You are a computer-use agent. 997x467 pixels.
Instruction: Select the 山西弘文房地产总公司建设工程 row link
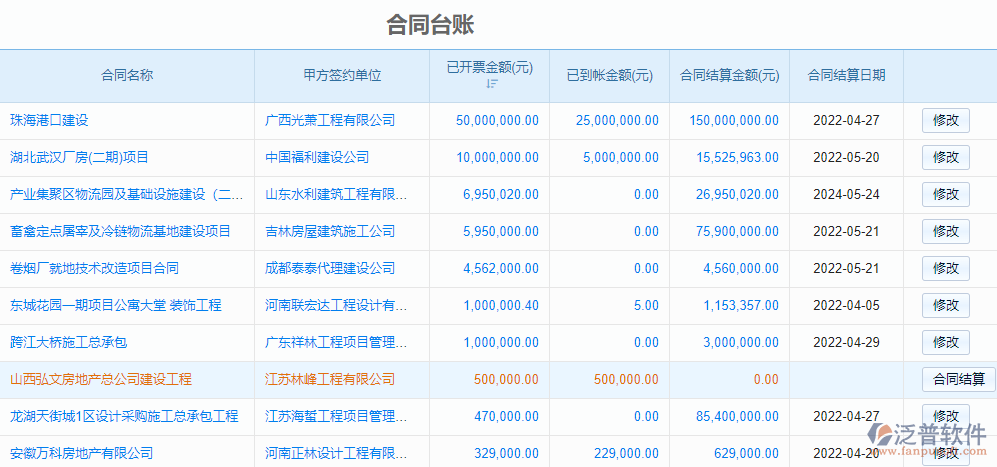(100, 379)
